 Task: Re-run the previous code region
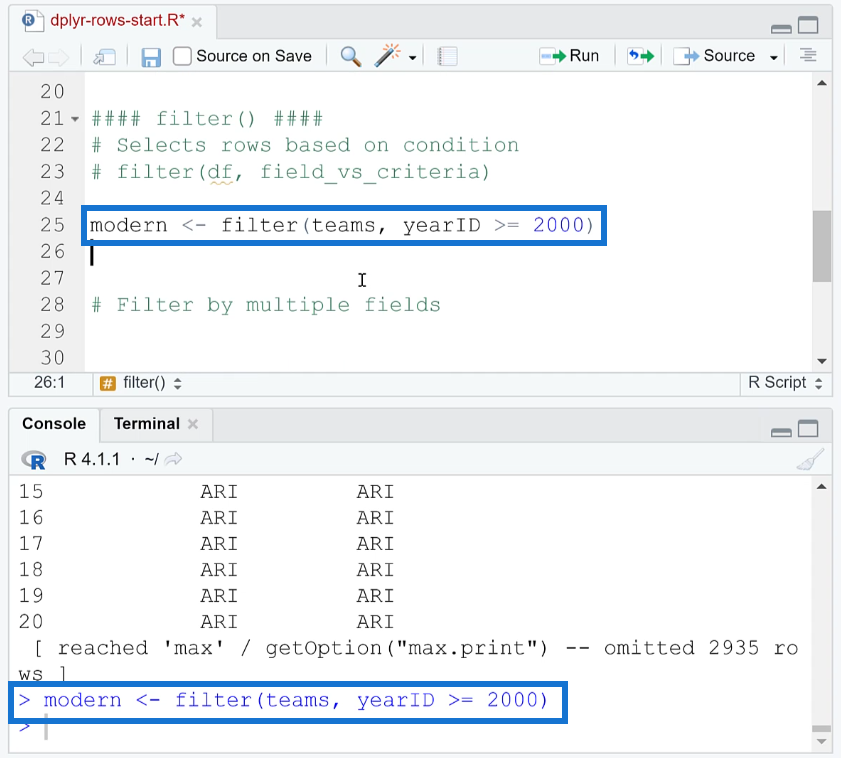[641, 56]
